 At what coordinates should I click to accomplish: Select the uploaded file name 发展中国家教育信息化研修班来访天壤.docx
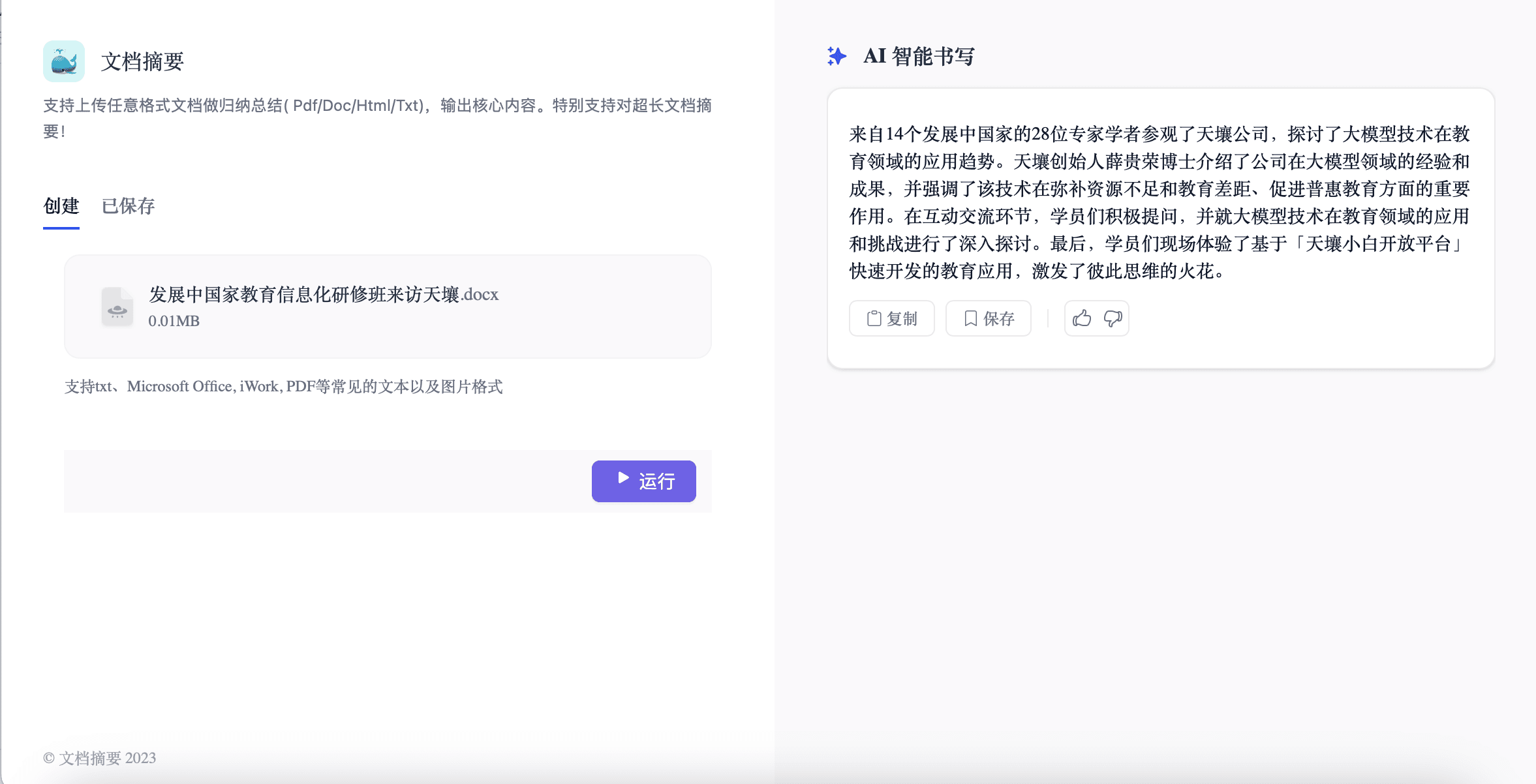pyautogui.click(x=323, y=294)
